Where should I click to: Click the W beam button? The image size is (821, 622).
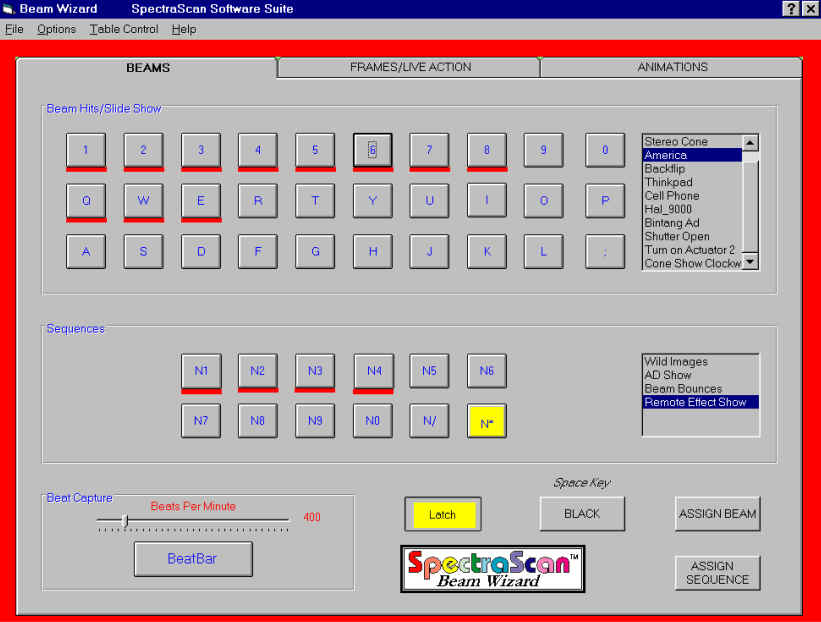point(143,201)
